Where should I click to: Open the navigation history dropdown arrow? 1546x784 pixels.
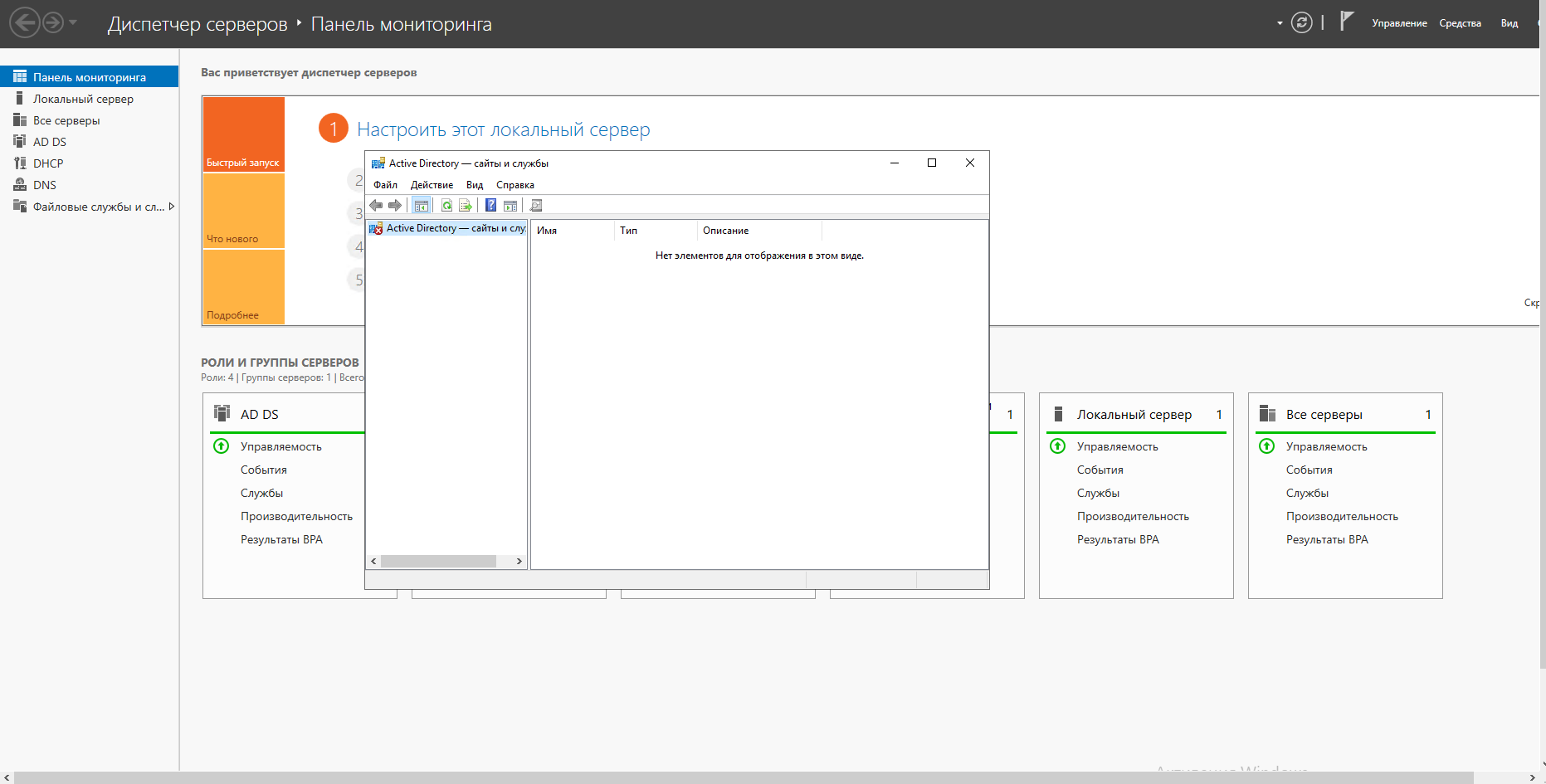(x=73, y=22)
